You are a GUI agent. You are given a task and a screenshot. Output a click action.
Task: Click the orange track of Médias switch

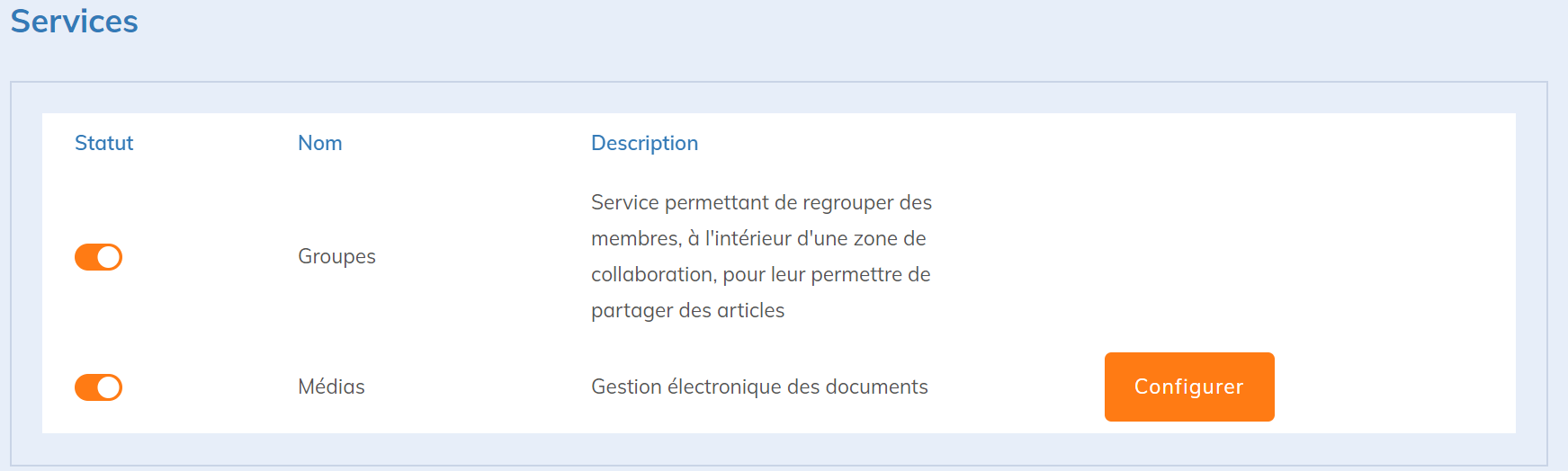click(85, 387)
